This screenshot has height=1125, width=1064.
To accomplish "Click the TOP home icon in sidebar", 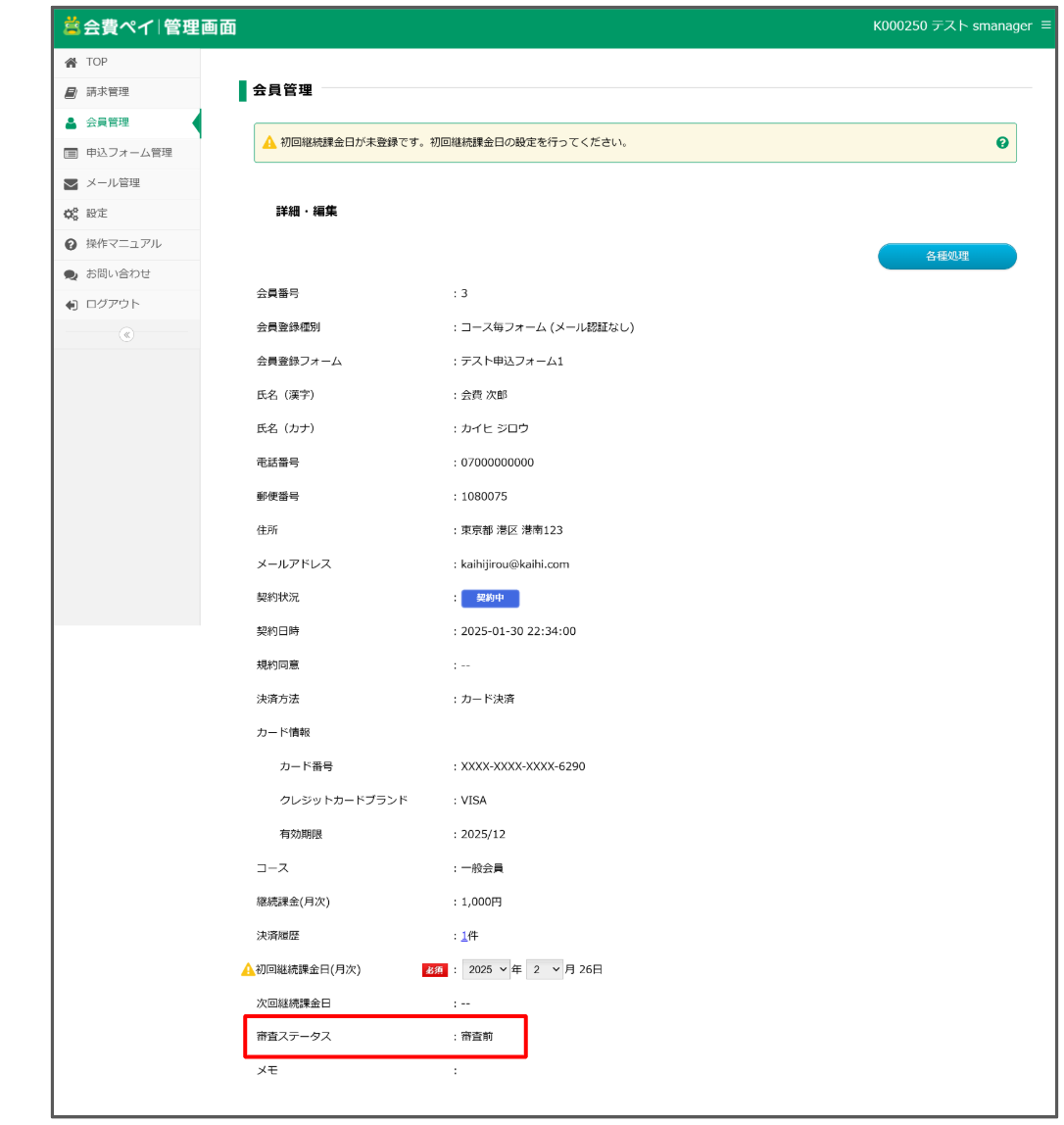I will 71,63.
